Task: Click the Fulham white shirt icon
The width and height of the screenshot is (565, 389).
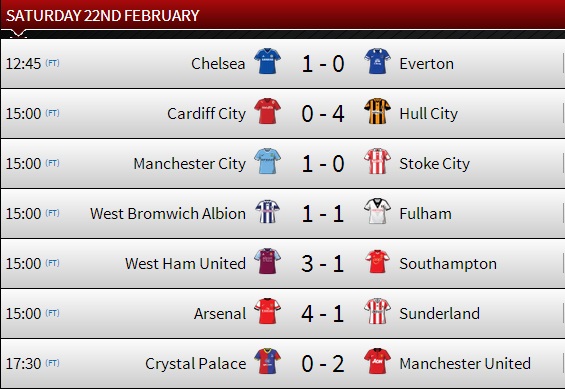Action: [377, 211]
